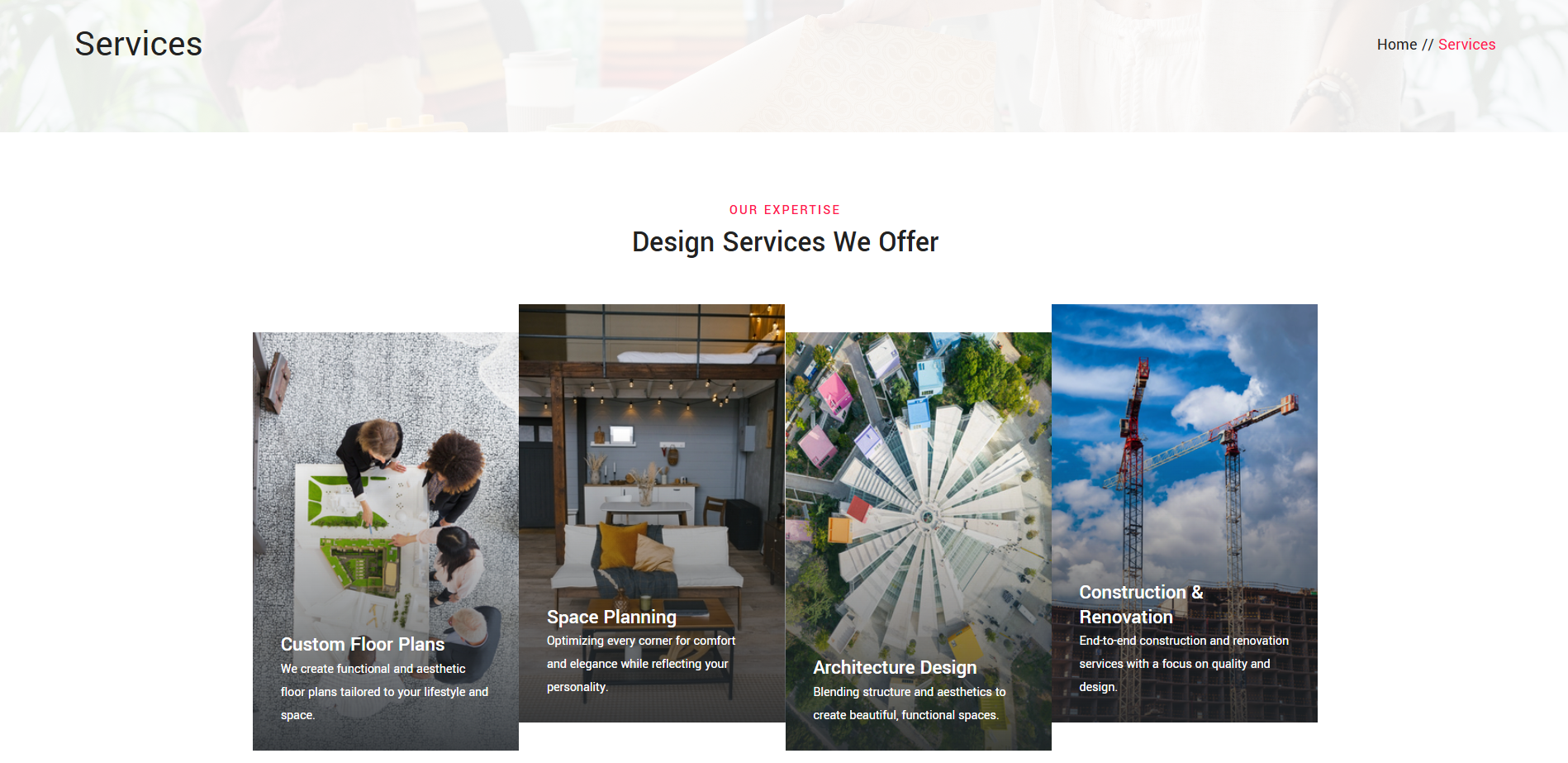Click the Architecture Design title
This screenshot has width=1568, height=763.
(x=895, y=667)
